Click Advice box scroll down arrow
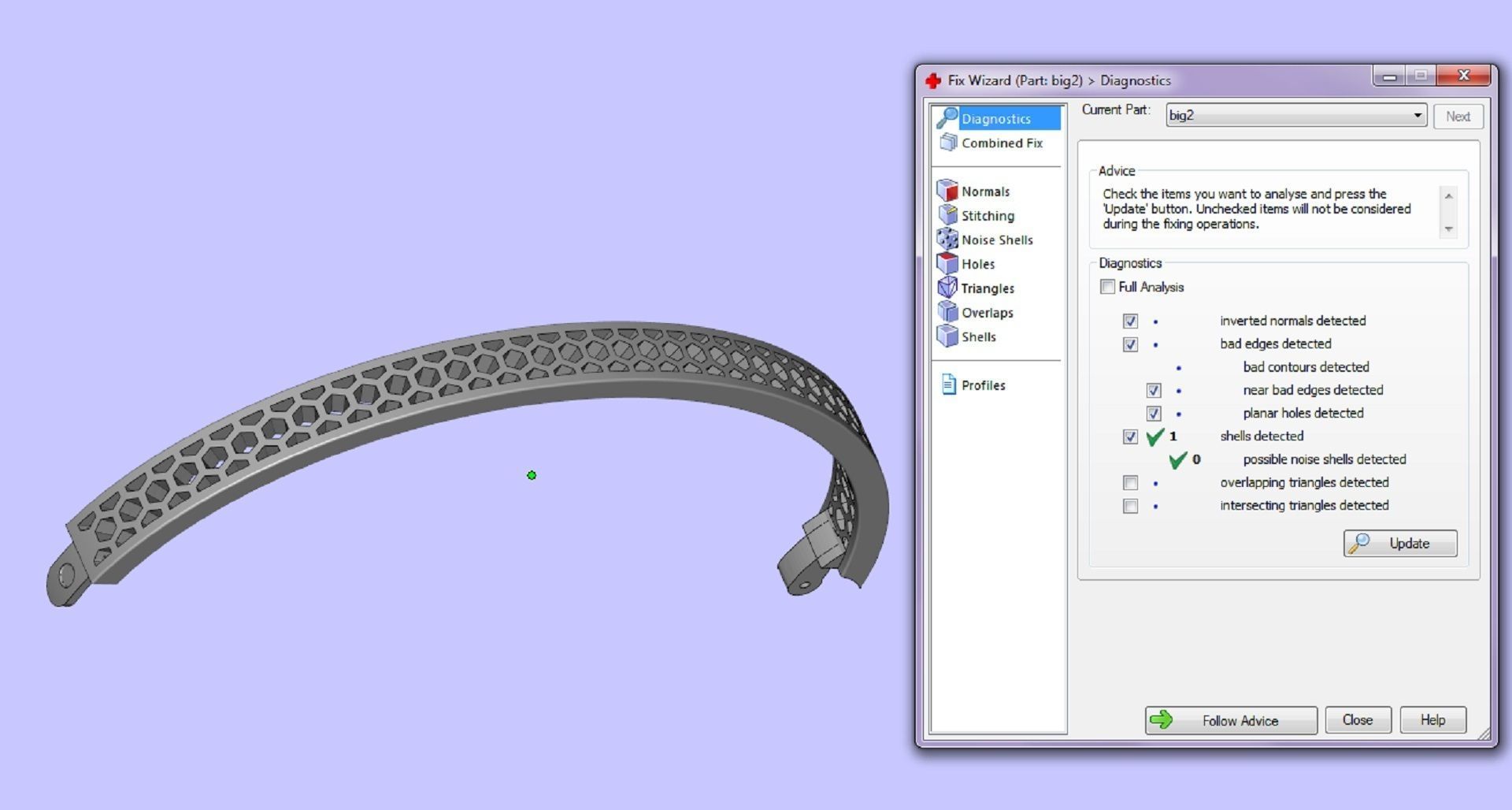This screenshot has width=1512, height=810. pyautogui.click(x=1448, y=229)
